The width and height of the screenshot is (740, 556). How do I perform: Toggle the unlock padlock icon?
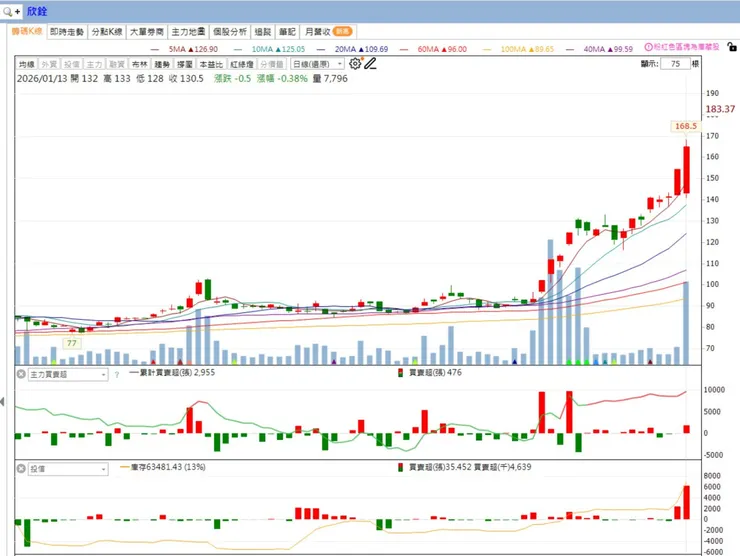[732, 47]
